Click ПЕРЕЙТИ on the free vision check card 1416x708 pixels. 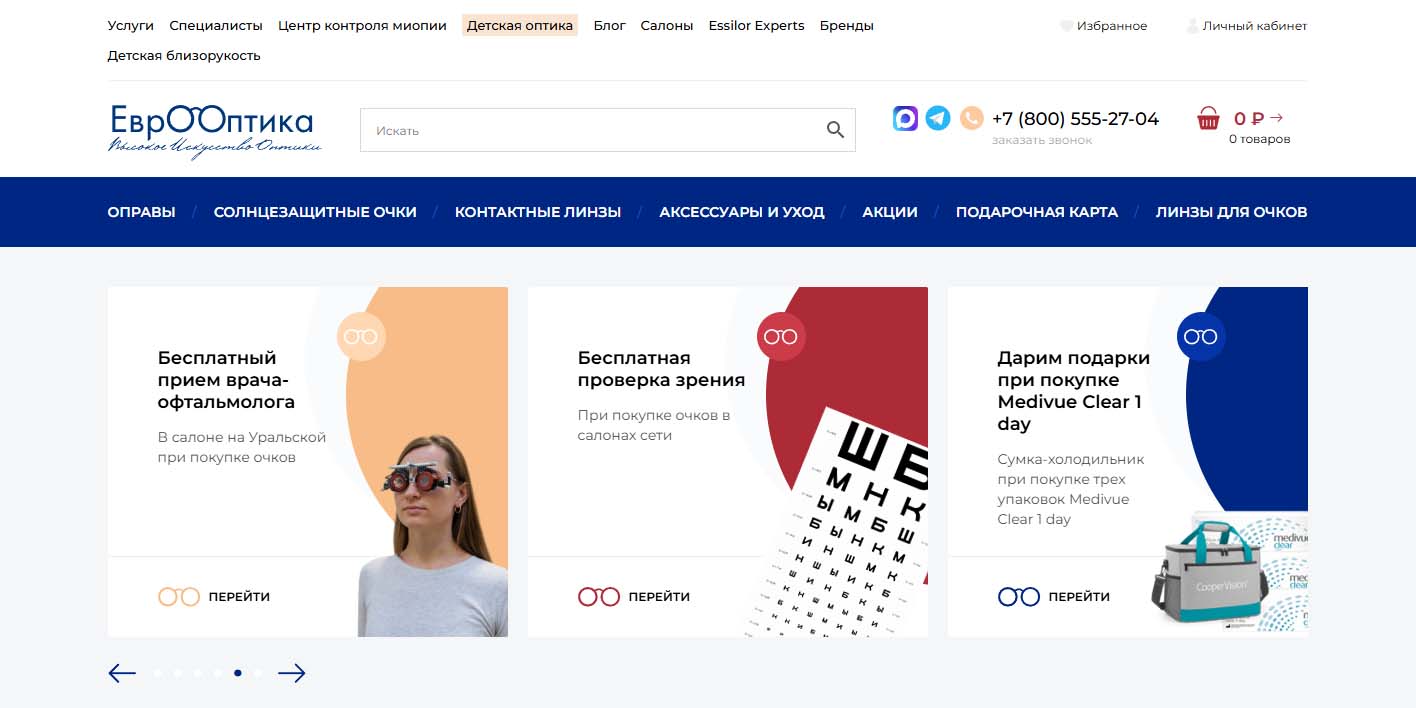(x=659, y=597)
